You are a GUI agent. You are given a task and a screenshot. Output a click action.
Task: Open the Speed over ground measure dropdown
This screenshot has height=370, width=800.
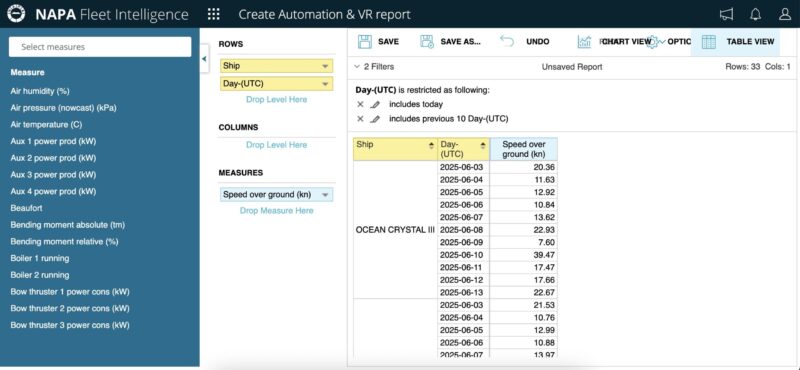[x=325, y=195]
